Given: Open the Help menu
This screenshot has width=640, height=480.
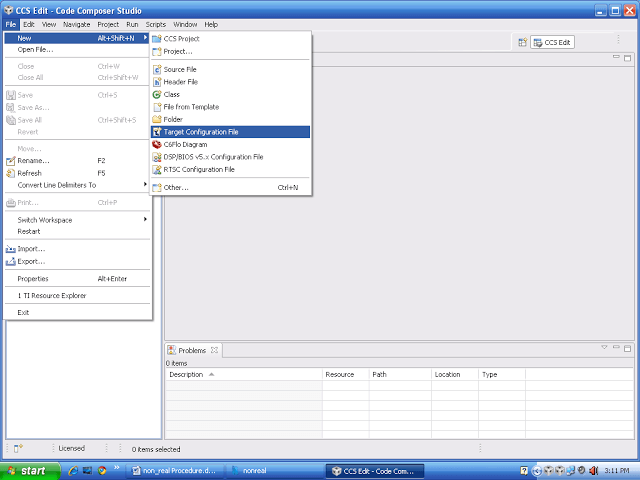Looking at the screenshot, I should [x=211, y=24].
